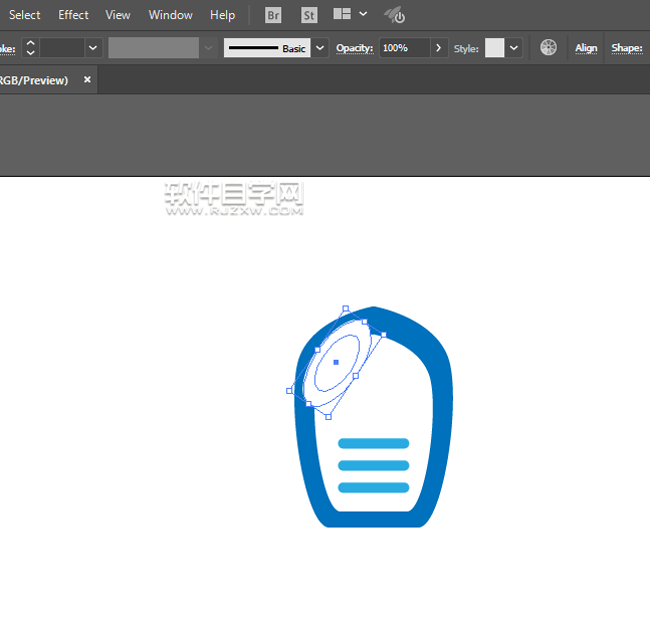Viewport: 650px width, 621px height.
Task: Click the Opacity label link
Action: tap(354, 48)
